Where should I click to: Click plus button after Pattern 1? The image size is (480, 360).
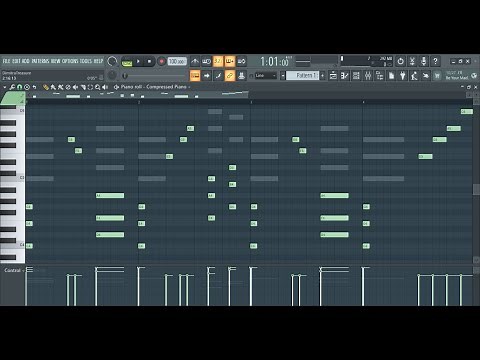pyautogui.click(x=322, y=76)
